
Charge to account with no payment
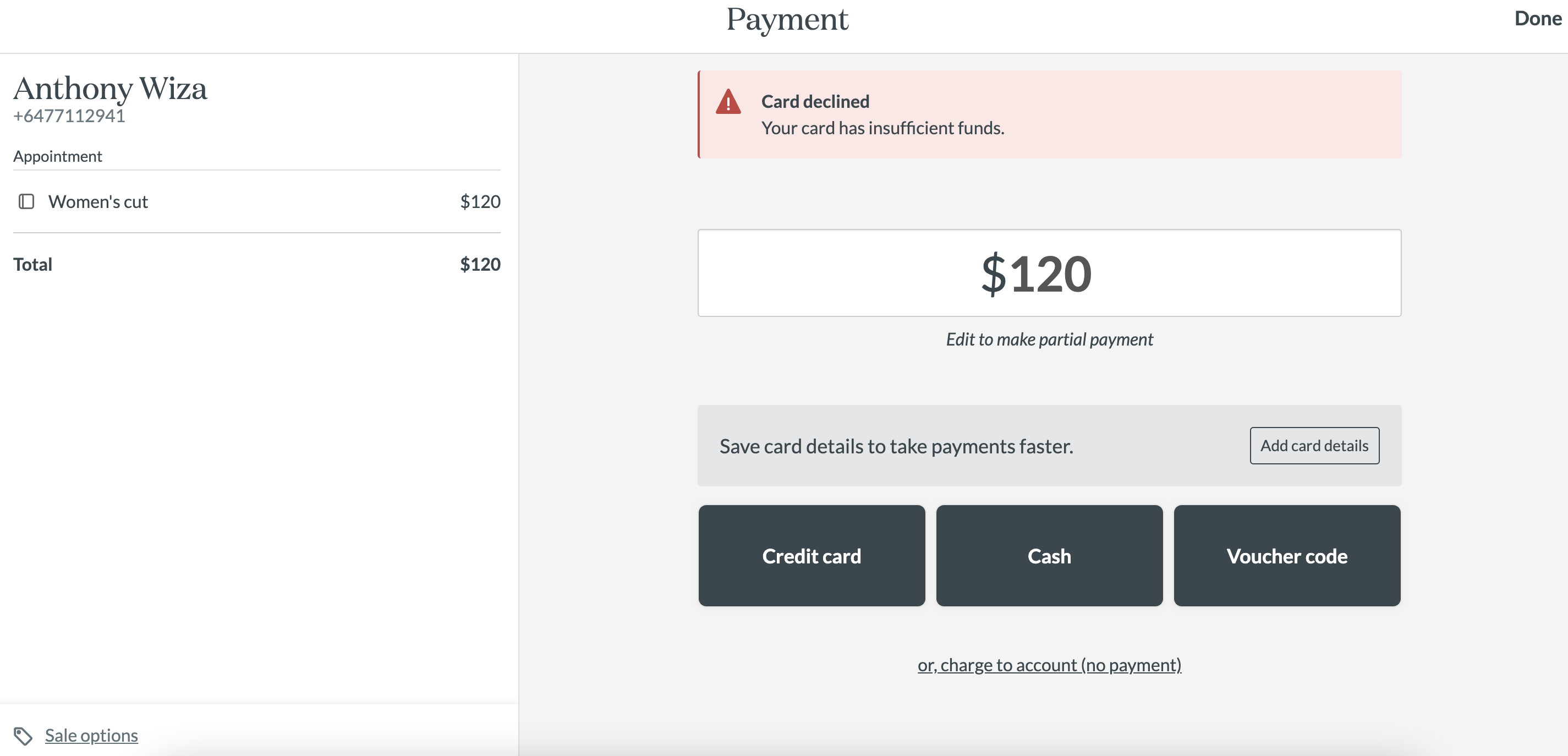(1049, 665)
